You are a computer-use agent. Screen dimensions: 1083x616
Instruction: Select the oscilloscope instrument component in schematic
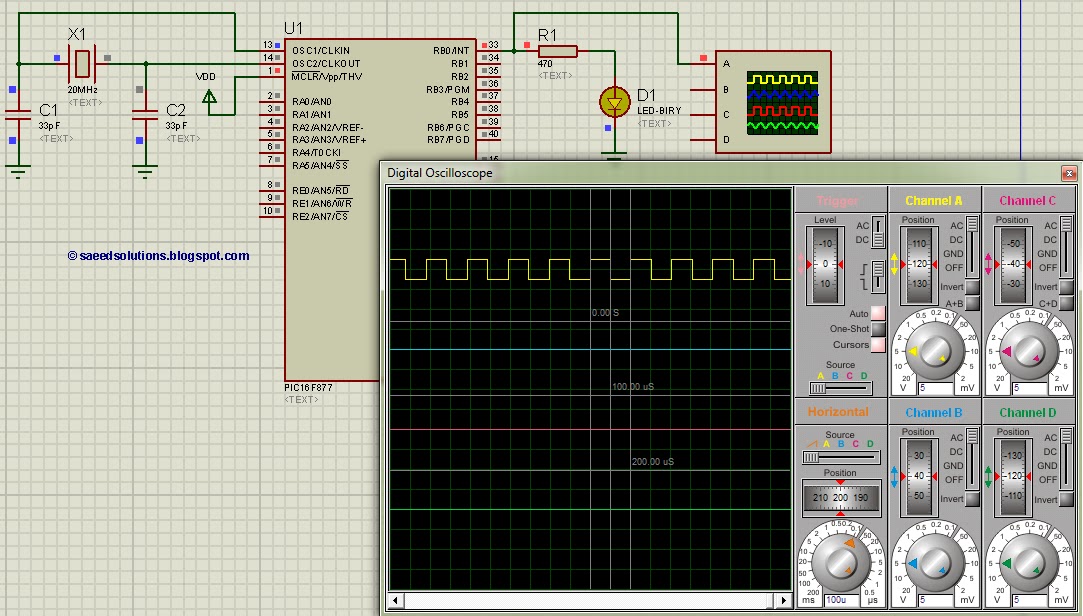click(773, 102)
